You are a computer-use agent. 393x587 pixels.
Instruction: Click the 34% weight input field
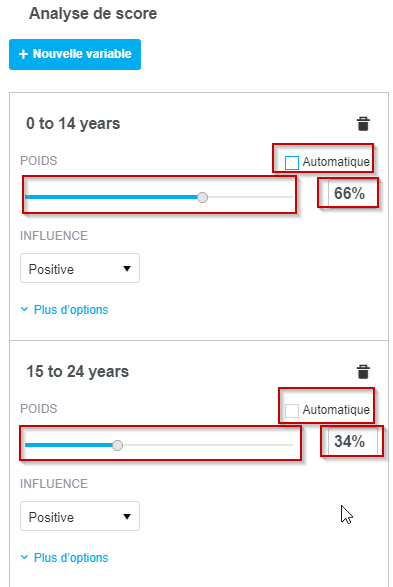pyautogui.click(x=352, y=441)
